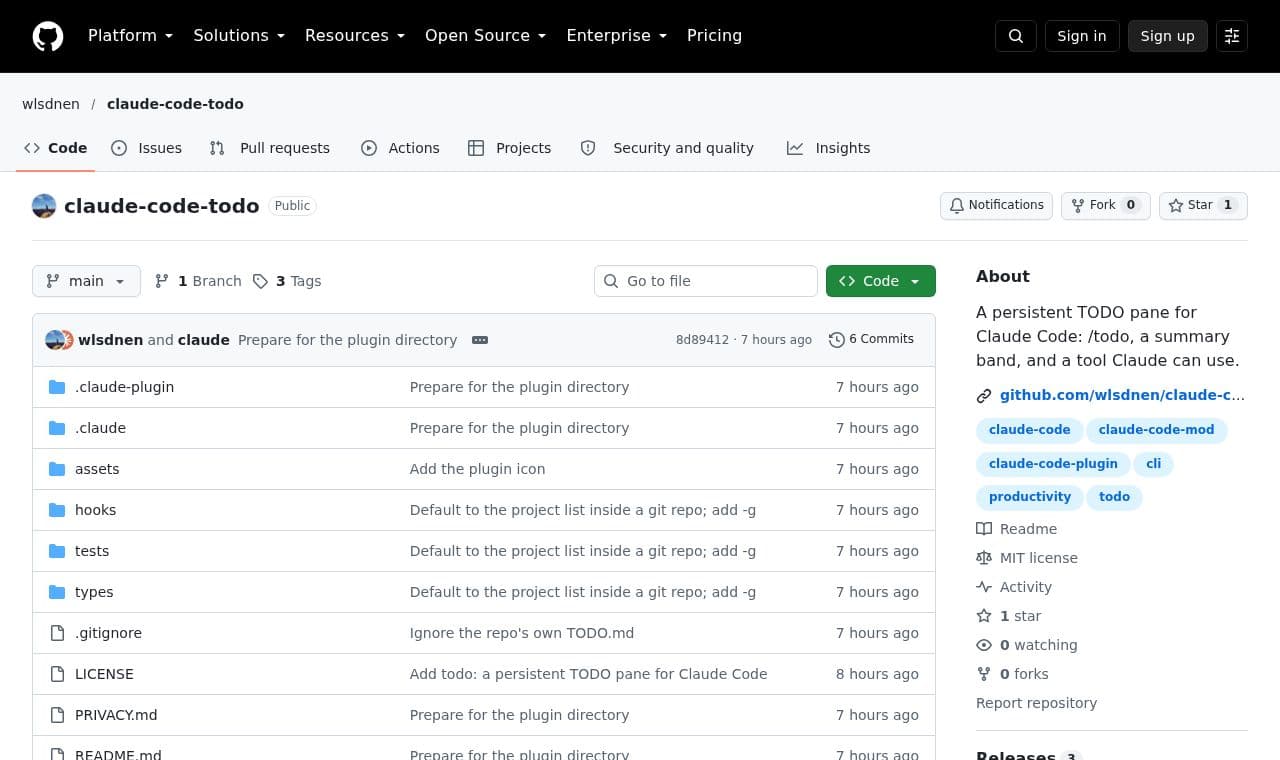
Task: Open the tests folder
Action: click(x=92, y=551)
